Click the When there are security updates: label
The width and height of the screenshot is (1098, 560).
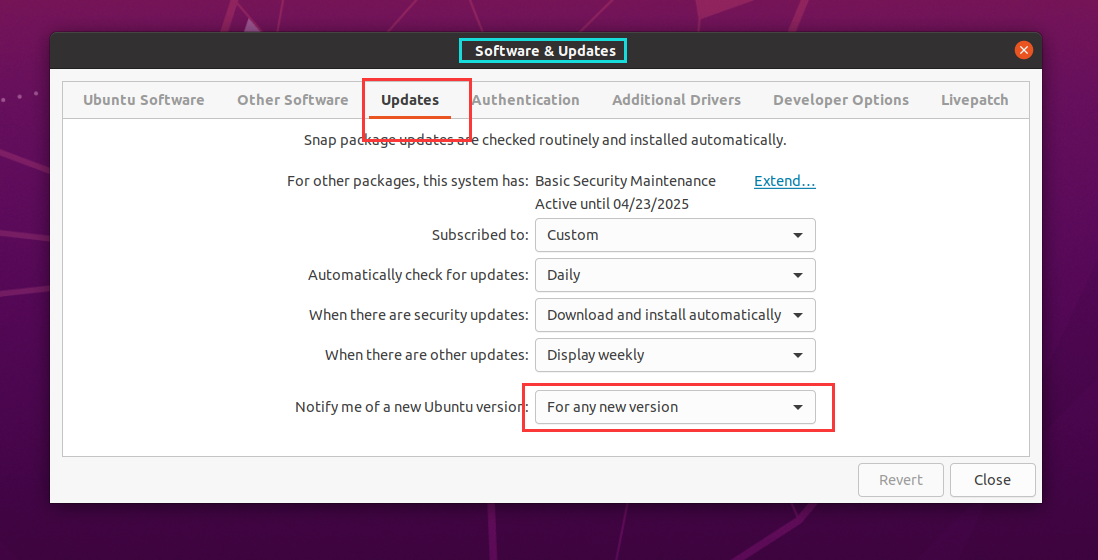[419, 315]
